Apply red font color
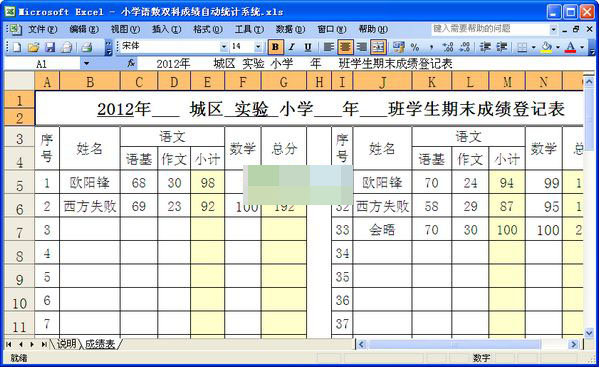This screenshot has width=599, height=367. pyautogui.click(x=570, y=47)
